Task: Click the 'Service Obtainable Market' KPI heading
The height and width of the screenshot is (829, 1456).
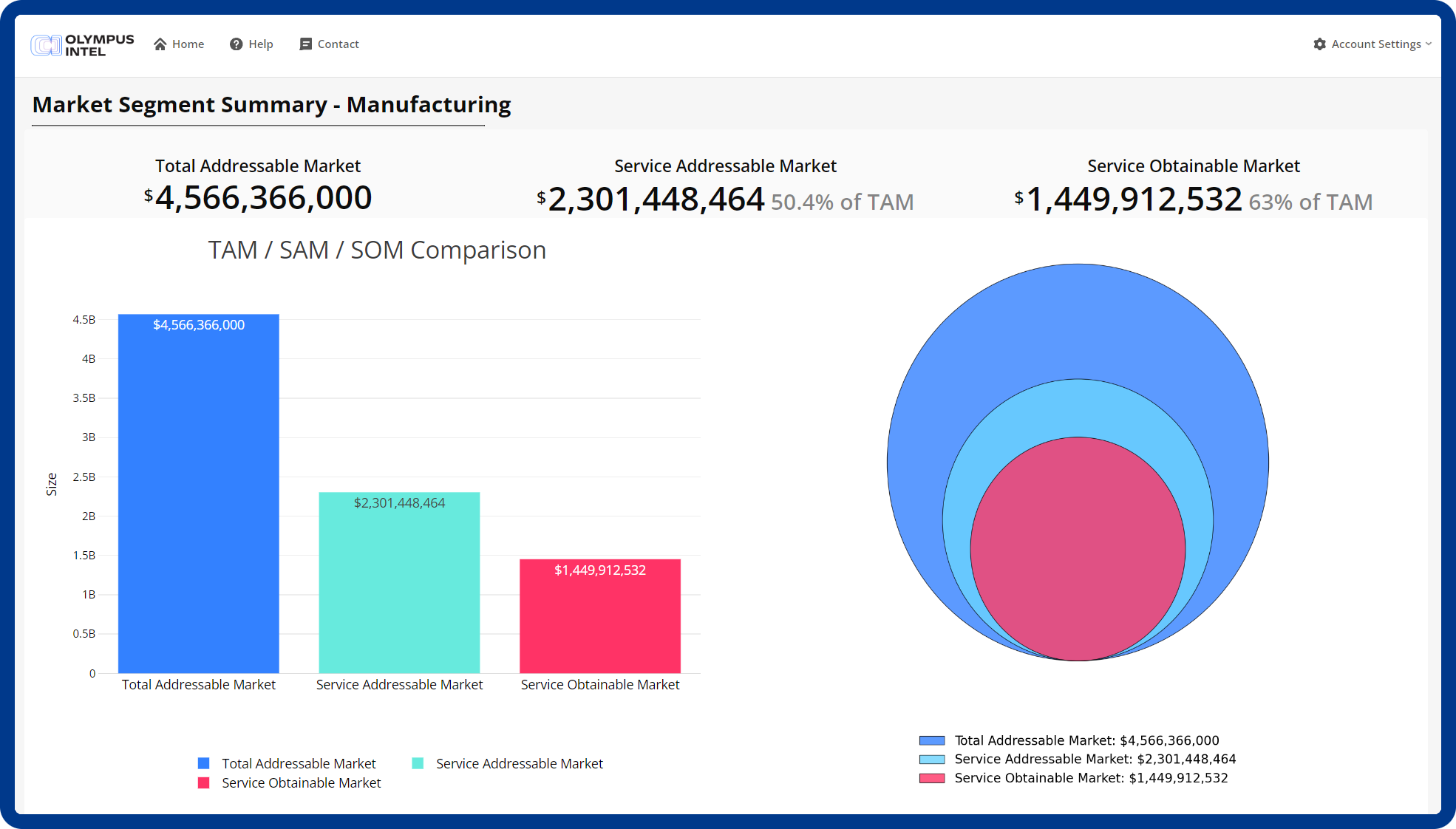Action: click(1194, 166)
